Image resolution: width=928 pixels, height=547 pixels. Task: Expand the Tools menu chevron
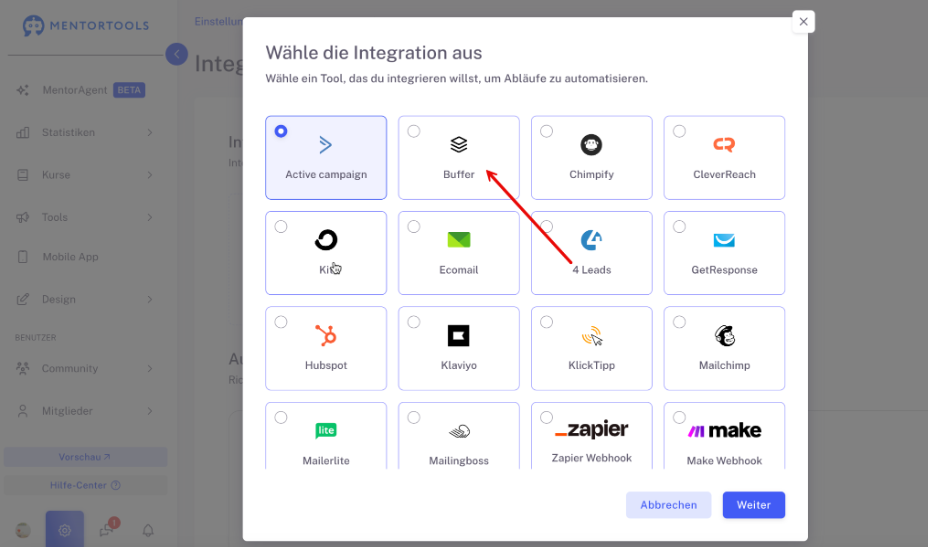[x=150, y=217]
